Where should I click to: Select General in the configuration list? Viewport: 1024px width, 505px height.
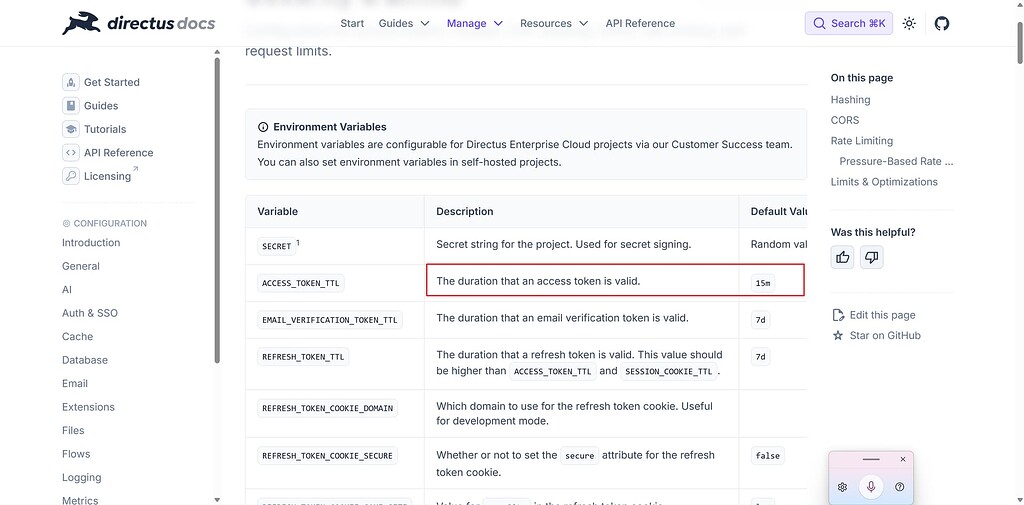pyautogui.click(x=81, y=266)
